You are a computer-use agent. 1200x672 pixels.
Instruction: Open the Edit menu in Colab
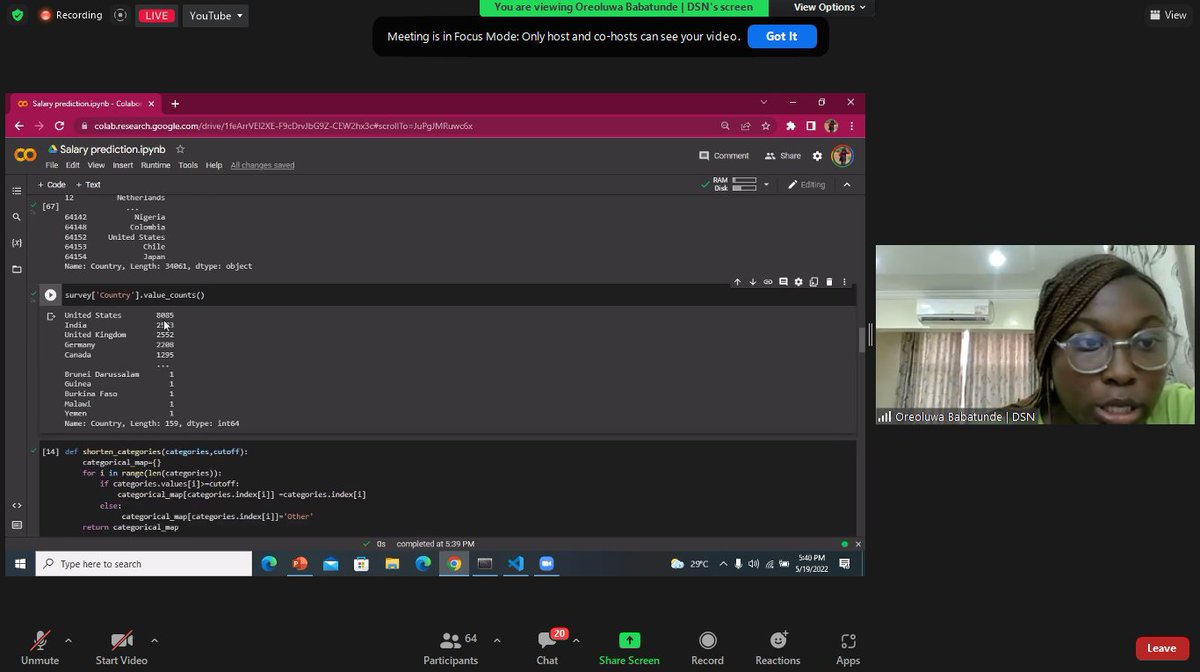pyautogui.click(x=73, y=165)
